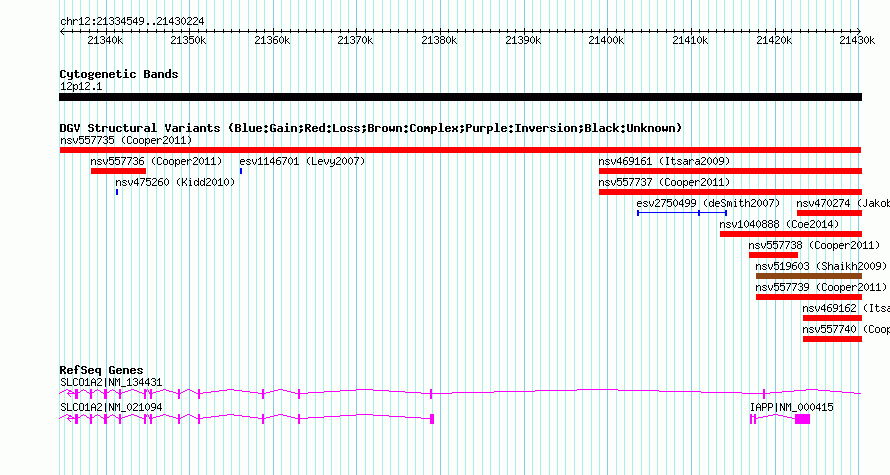
Task: Click the 21370k ruler tick label
Action: click(355, 40)
